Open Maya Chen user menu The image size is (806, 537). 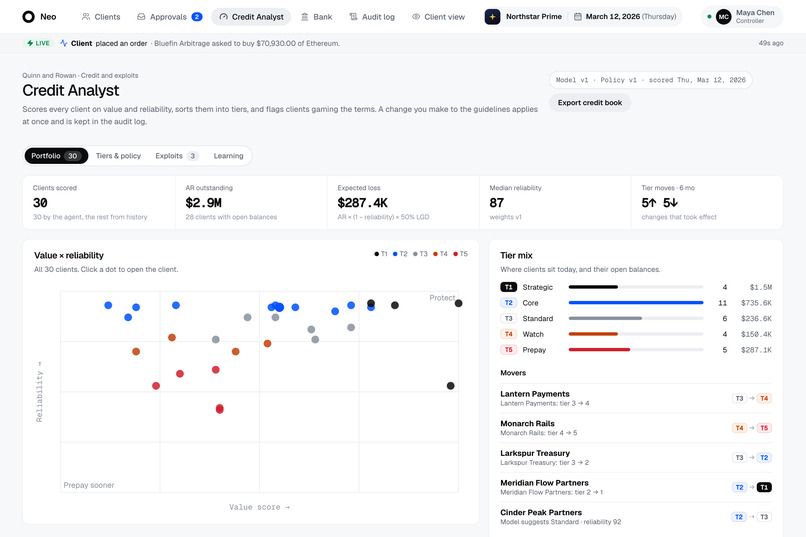pos(742,17)
